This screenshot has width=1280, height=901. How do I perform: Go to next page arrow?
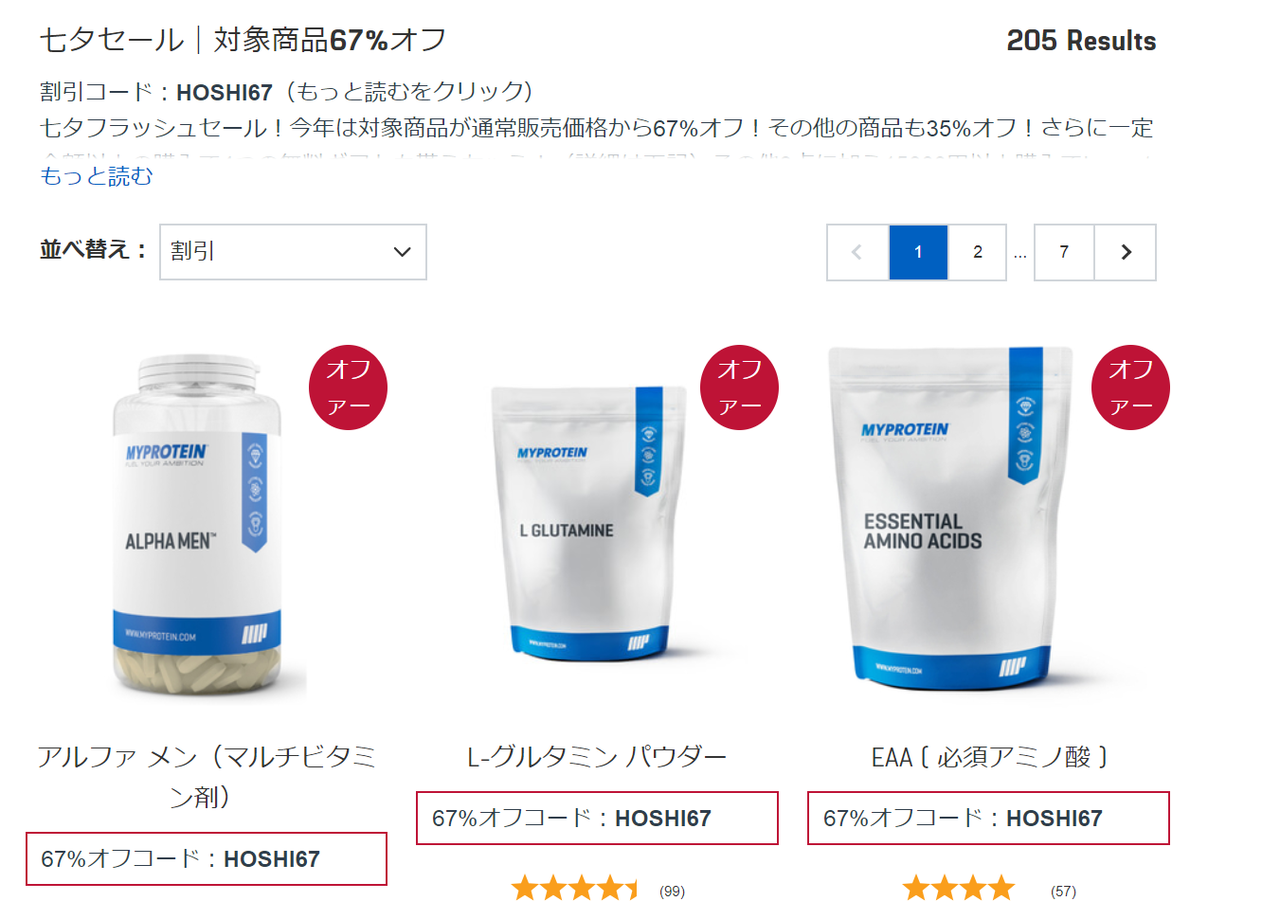coord(1125,252)
